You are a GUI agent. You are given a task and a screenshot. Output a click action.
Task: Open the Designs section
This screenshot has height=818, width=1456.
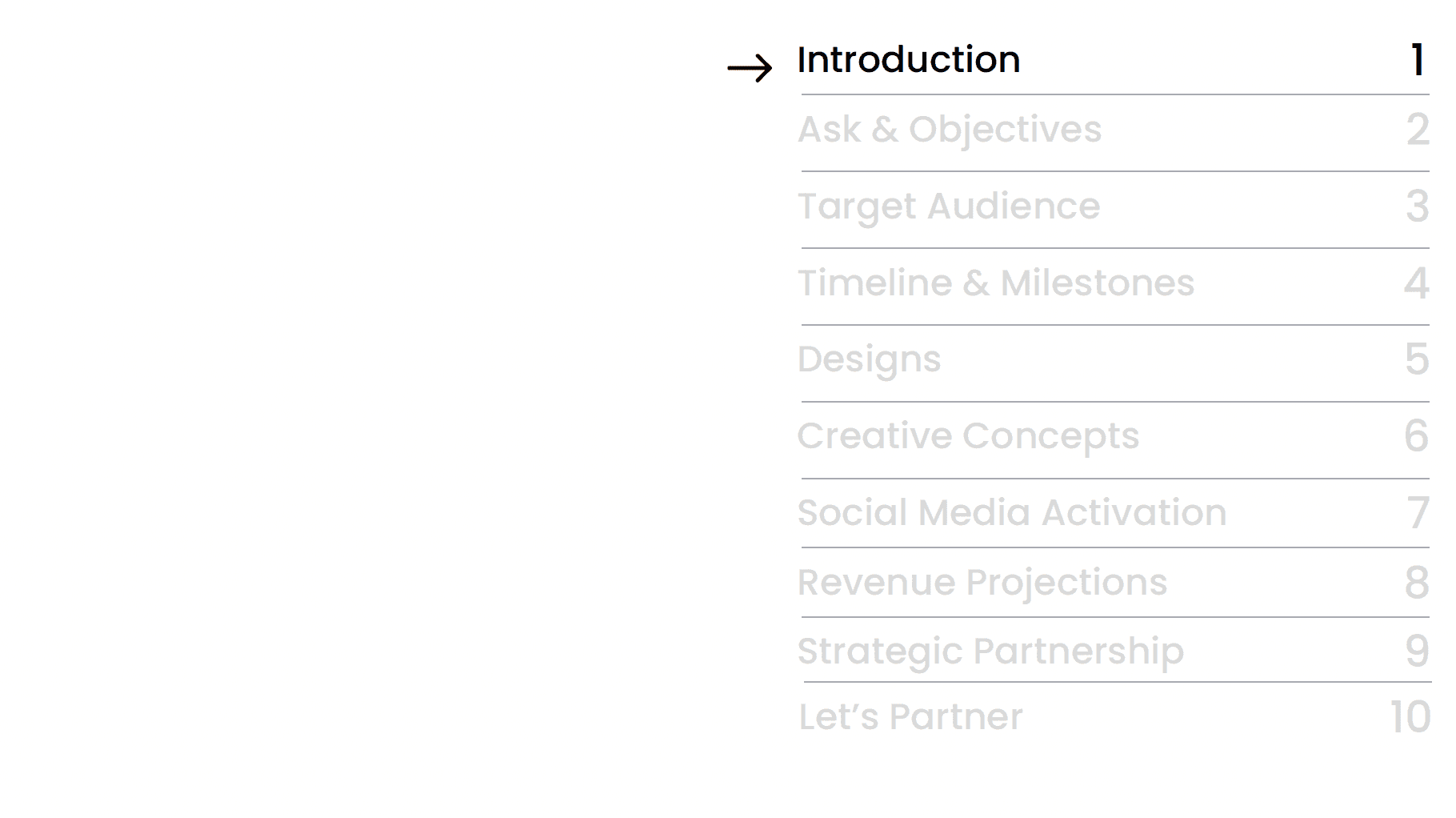click(x=869, y=360)
